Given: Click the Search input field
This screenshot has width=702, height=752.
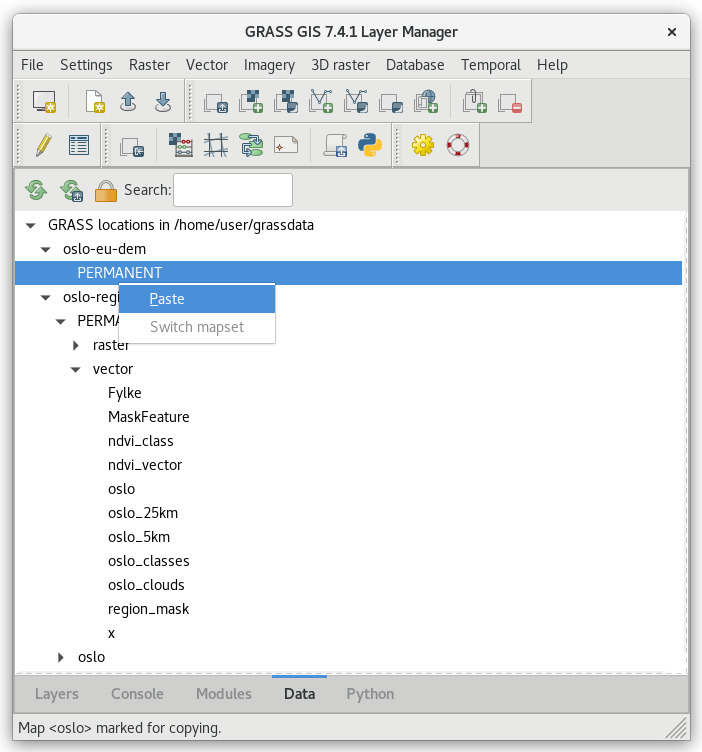Looking at the screenshot, I should (233, 190).
